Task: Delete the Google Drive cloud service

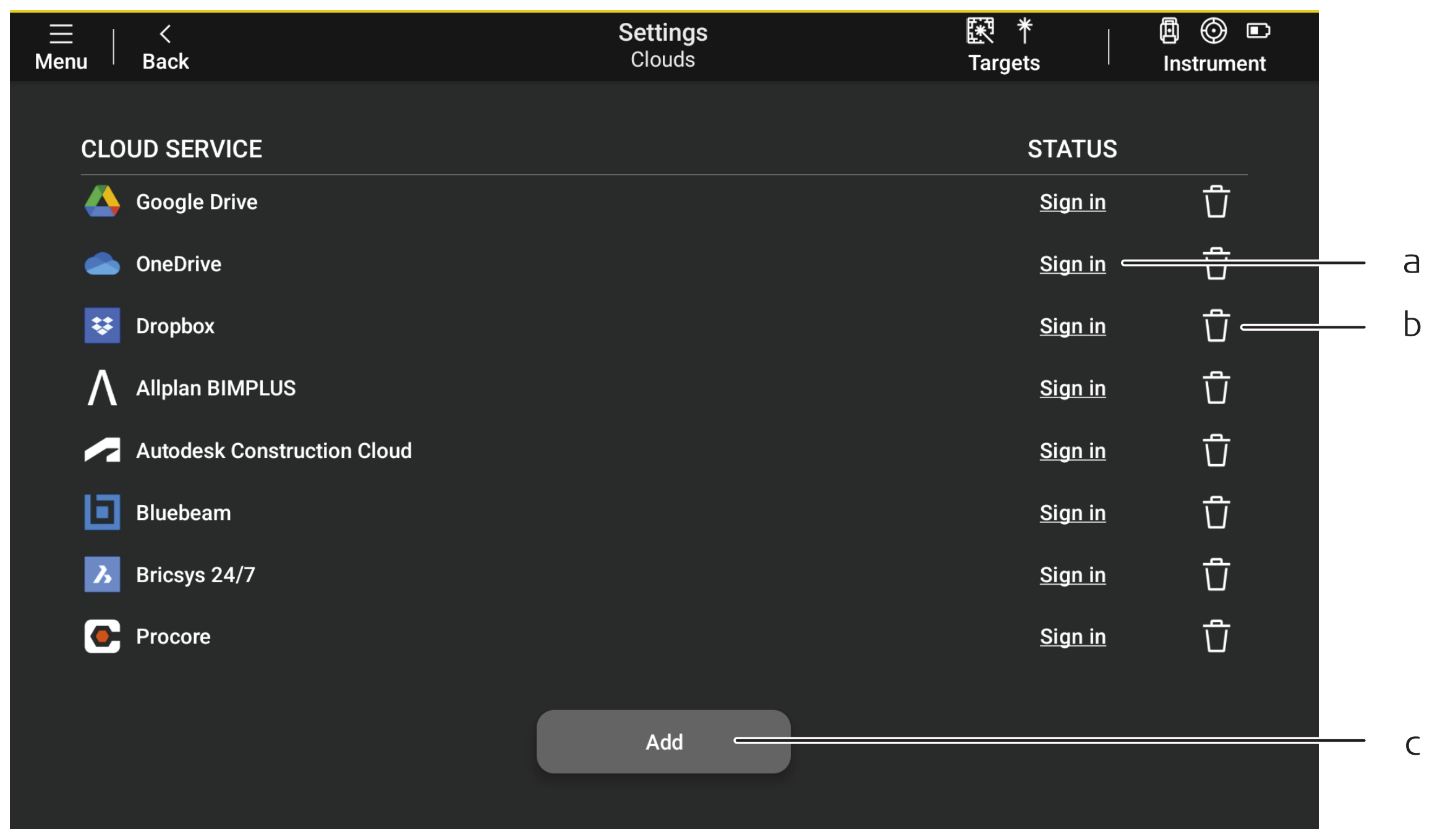Action: (x=1216, y=202)
